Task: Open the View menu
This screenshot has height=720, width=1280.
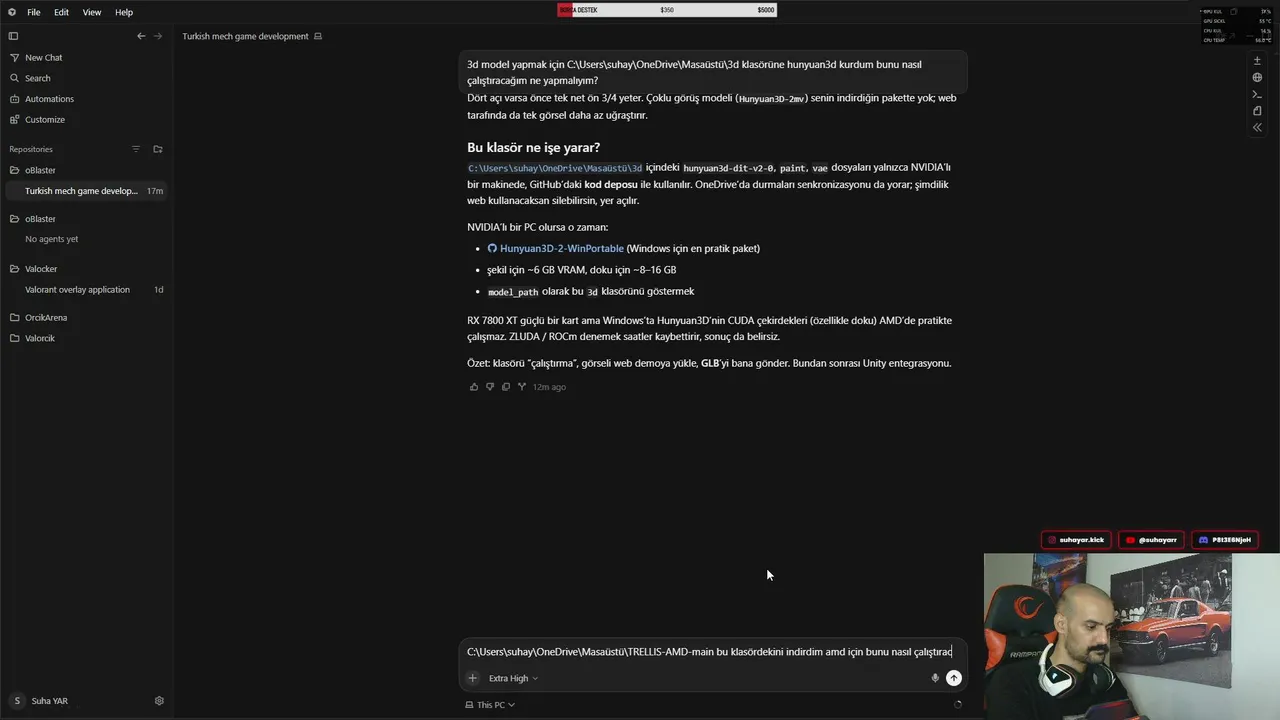Action: (92, 12)
